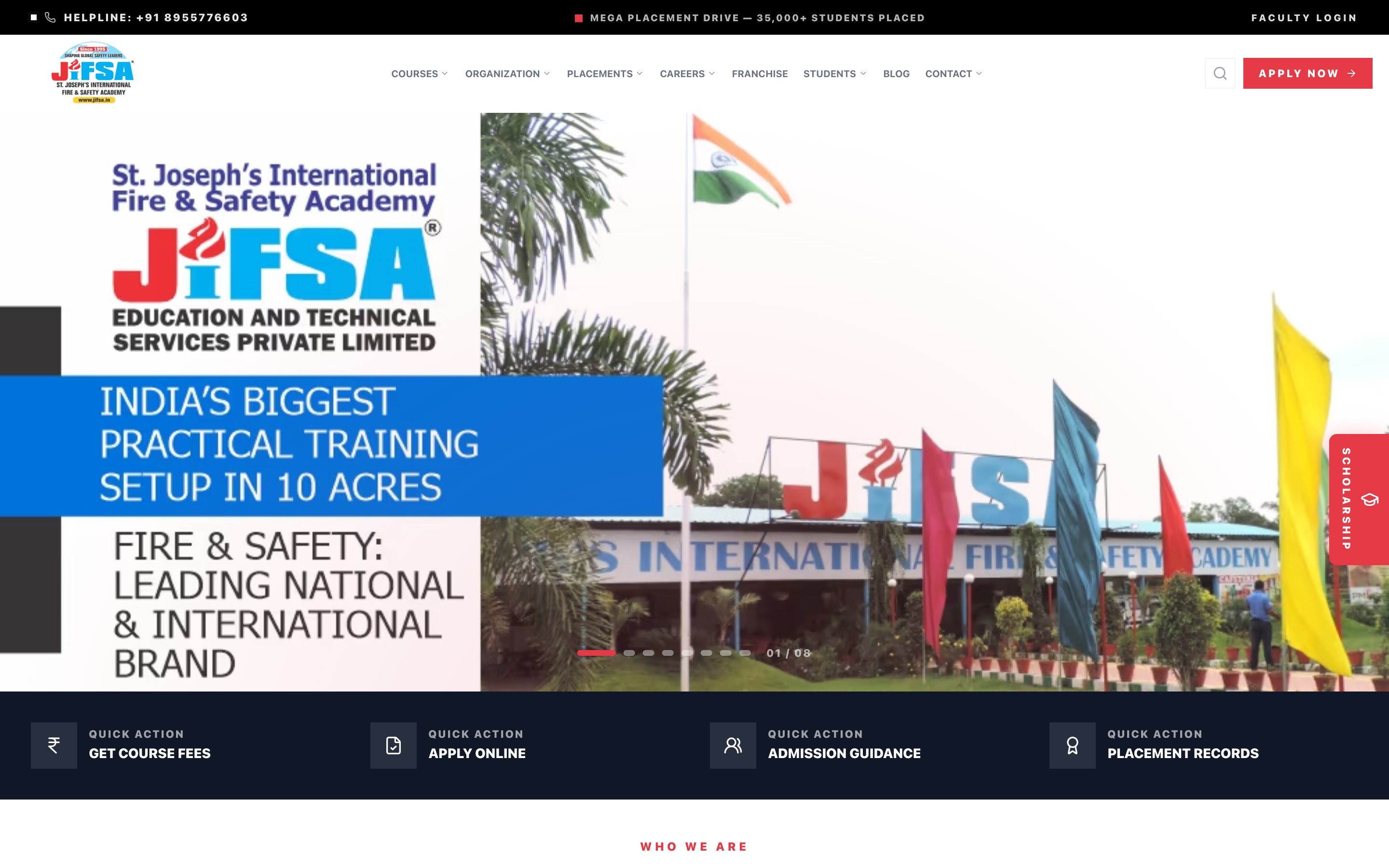Click the hero banner slide image
This screenshot has height=868, width=1389.
(694, 402)
